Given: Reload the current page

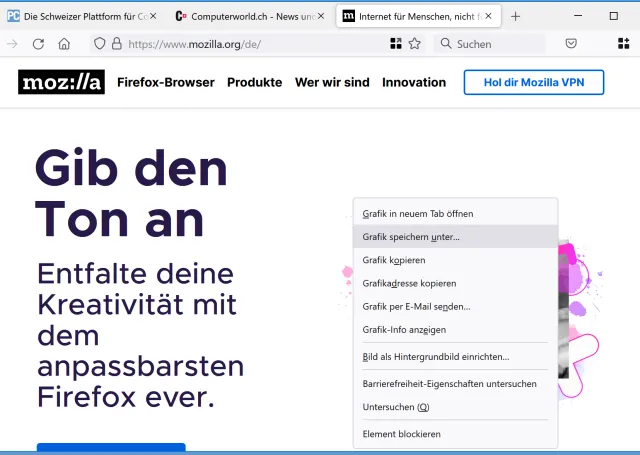Looking at the screenshot, I should pyautogui.click(x=38, y=44).
